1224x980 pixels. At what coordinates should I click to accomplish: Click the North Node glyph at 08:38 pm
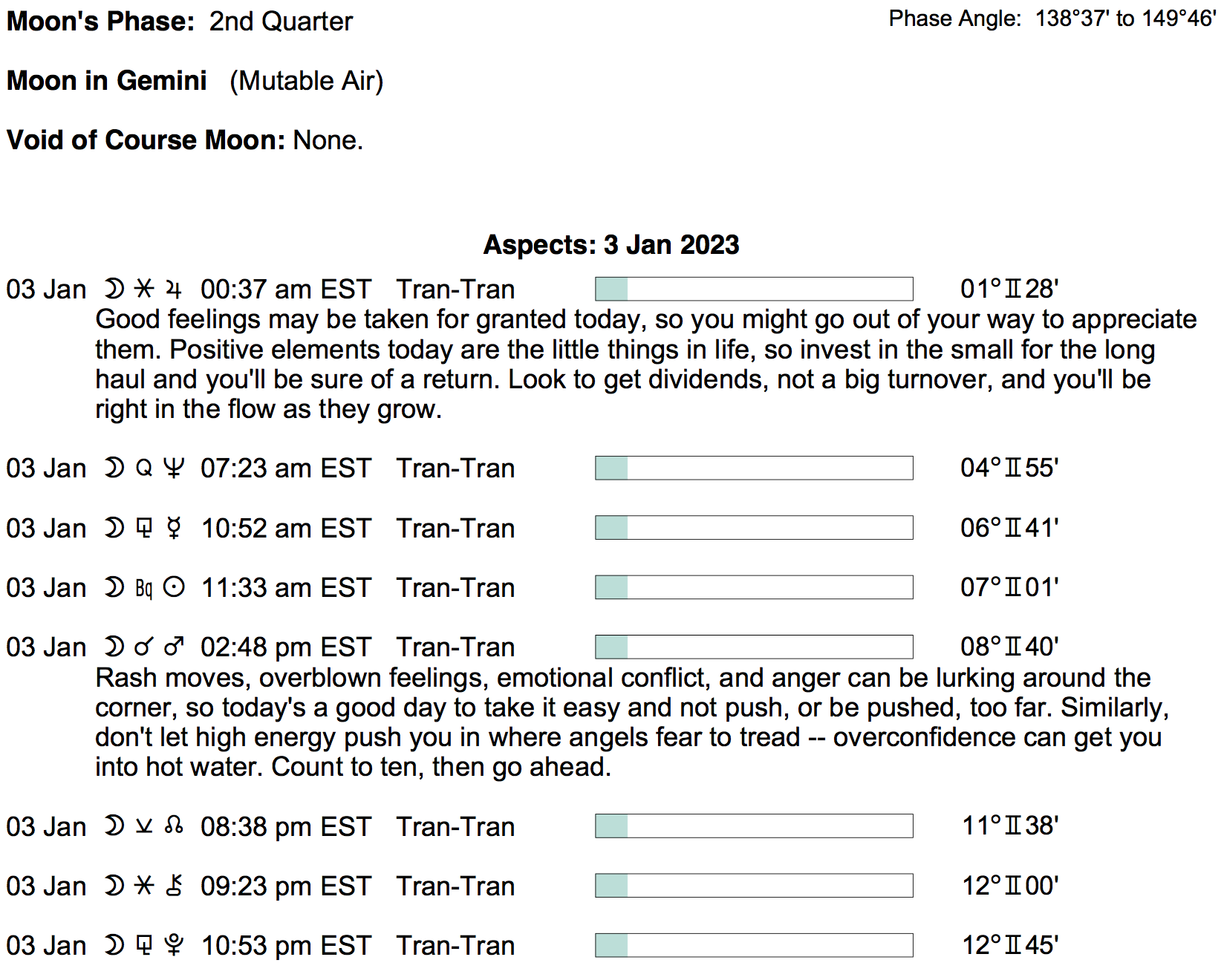coord(174,826)
